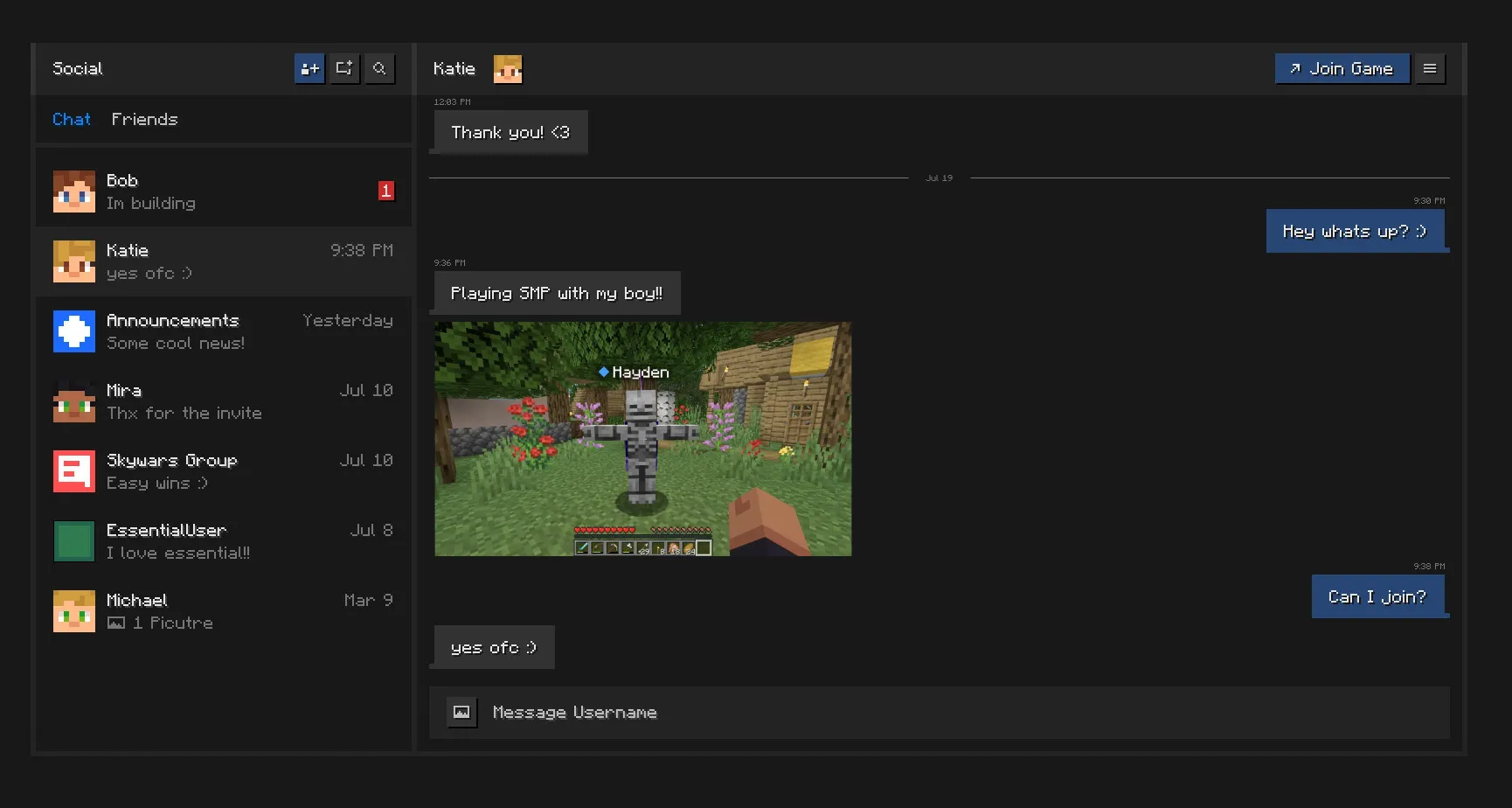Open the conversation with Mira
The width and height of the screenshot is (1512, 808).
click(224, 401)
